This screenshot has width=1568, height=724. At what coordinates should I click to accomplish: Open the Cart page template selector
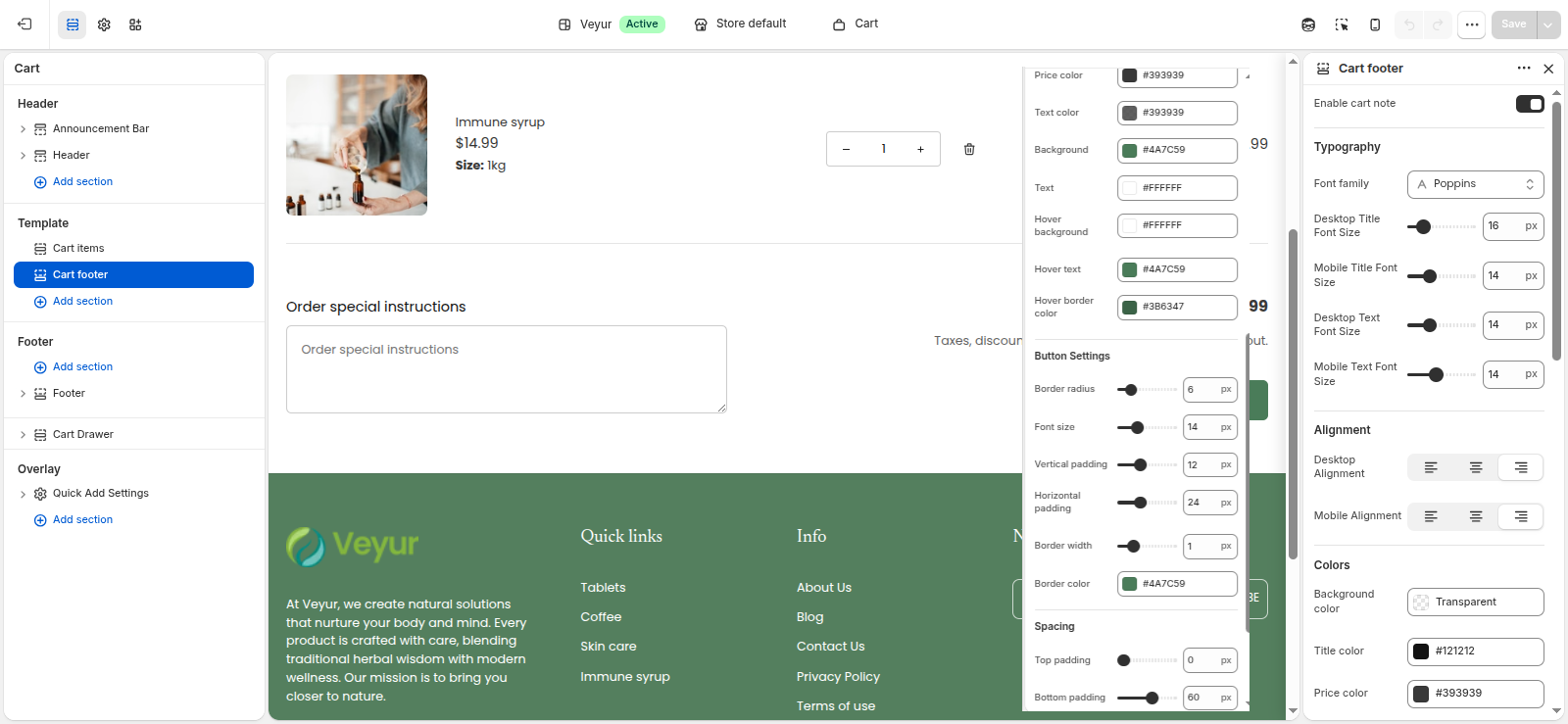(x=855, y=24)
